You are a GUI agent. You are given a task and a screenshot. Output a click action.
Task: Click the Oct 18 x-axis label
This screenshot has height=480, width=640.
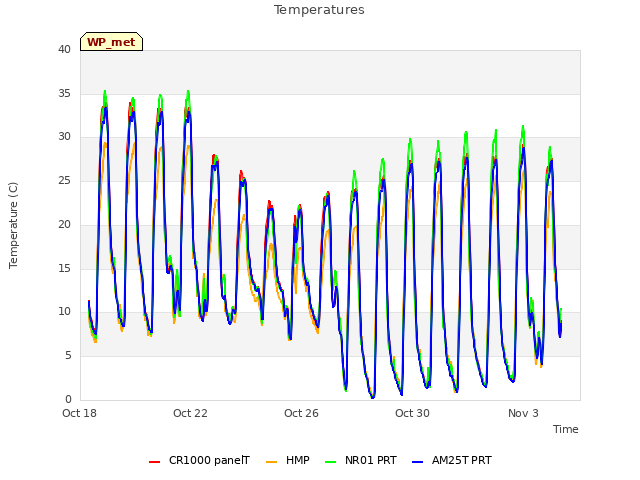tap(80, 413)
